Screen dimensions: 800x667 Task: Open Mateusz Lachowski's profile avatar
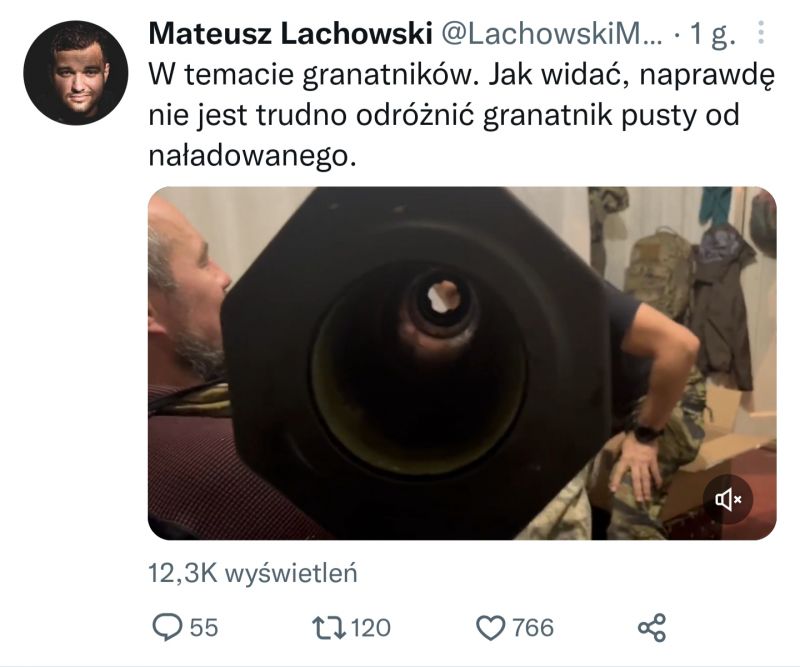pos(76,73)
